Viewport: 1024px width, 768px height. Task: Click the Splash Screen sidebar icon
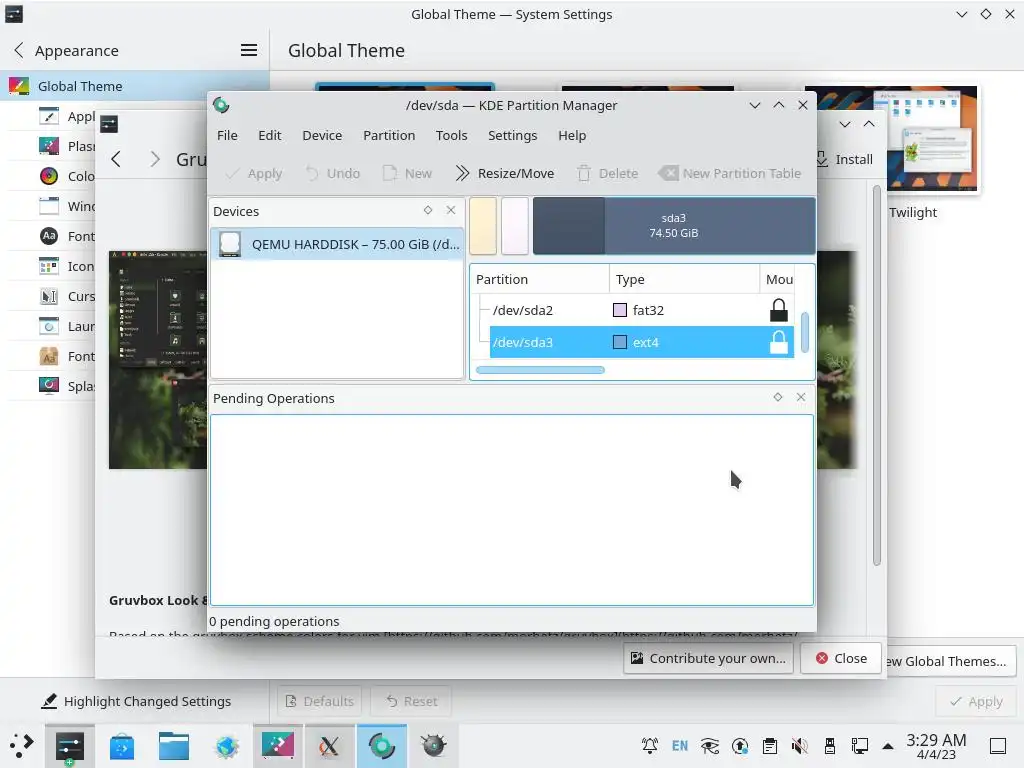point(49,386)
